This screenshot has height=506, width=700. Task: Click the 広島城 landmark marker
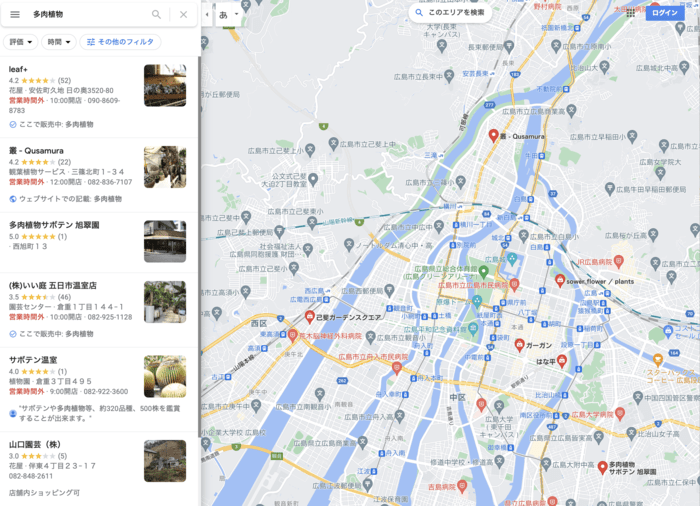pos(512,258)
